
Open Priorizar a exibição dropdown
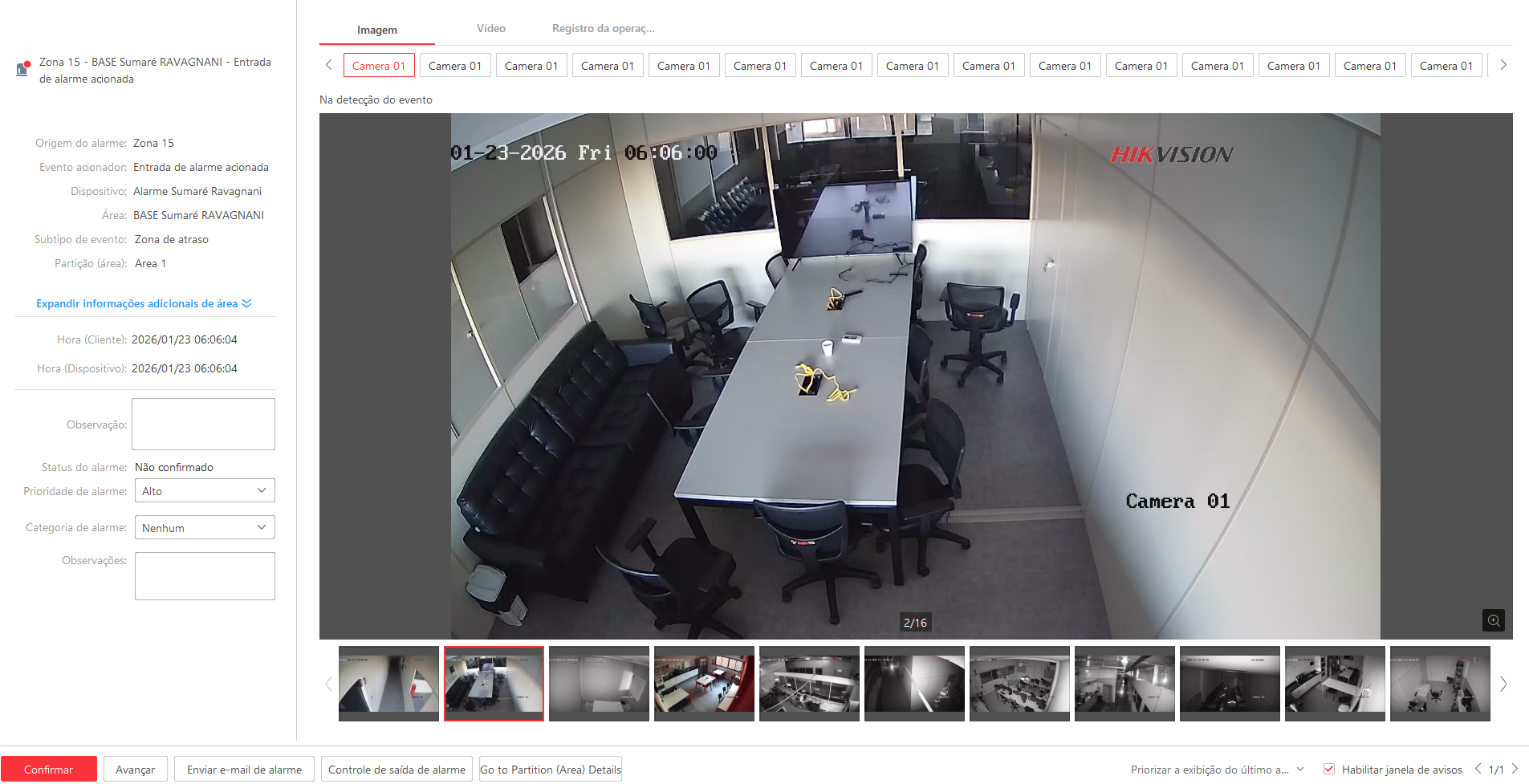pyautogui.click(x=1217, y=770)
